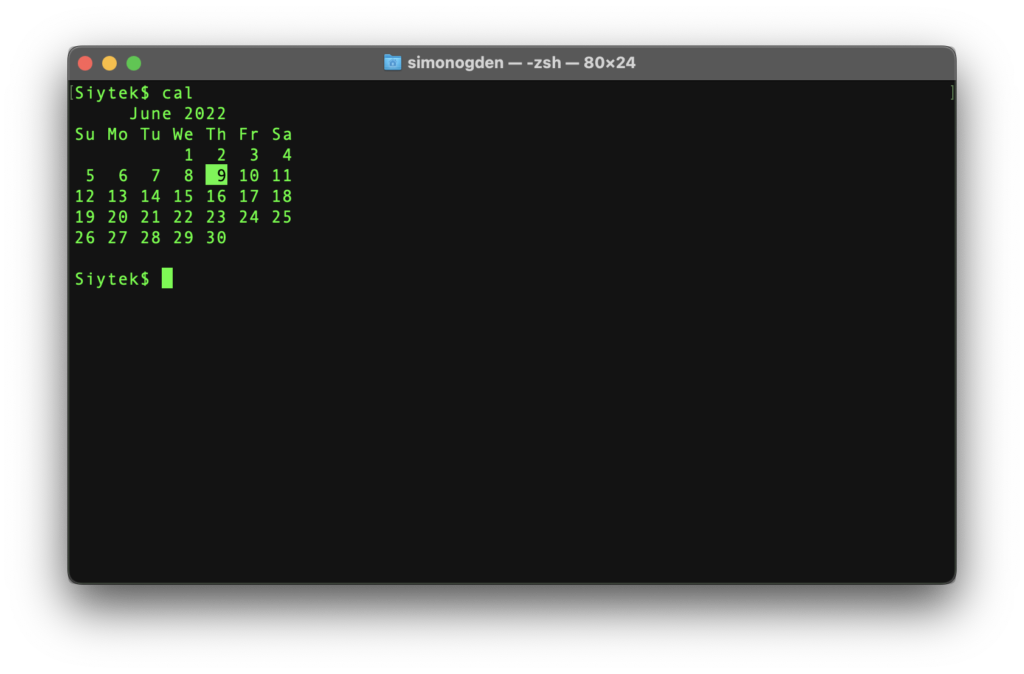Click date 10 in the calendar
The height and width of the screenshot is (674, 1024).
pyautogui.click(x=249, y=176)
